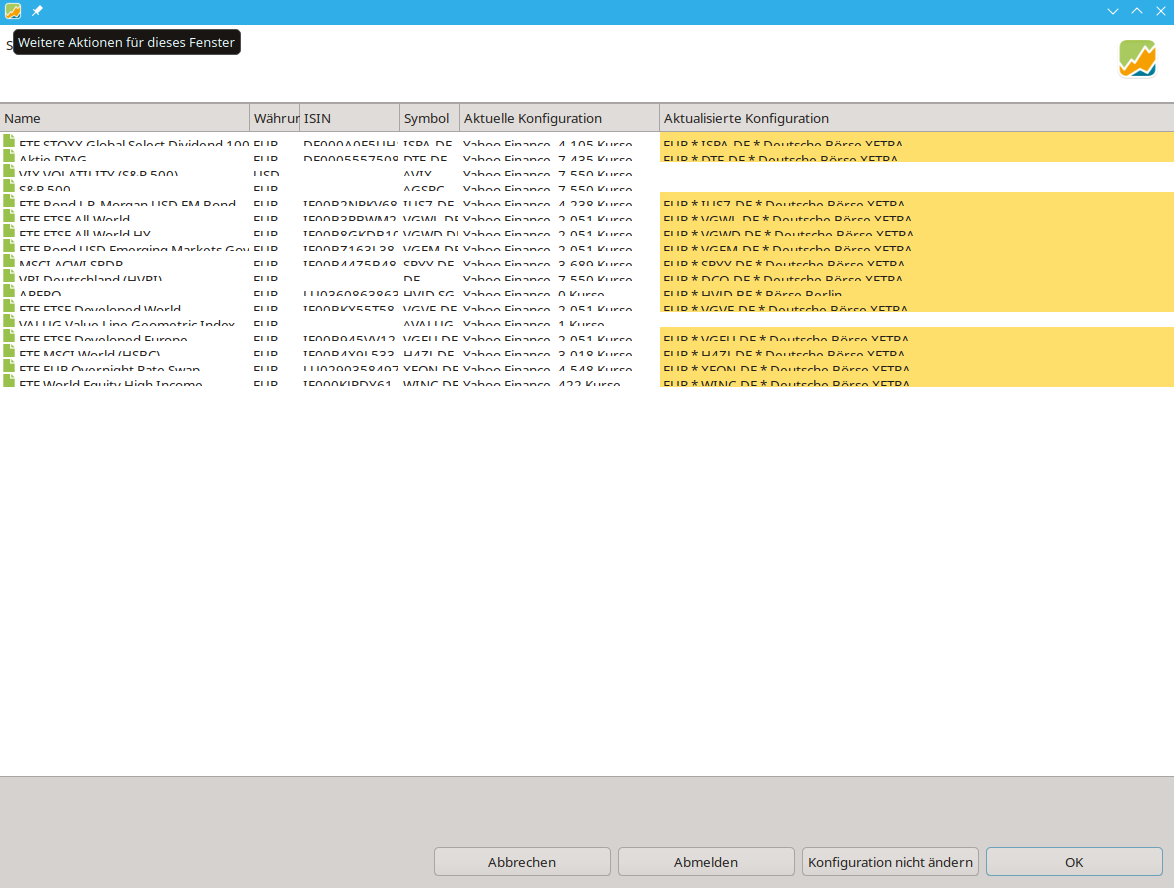Click the Symbol column header
This screenshot has height=888, width=1174.
coord(429,118)
